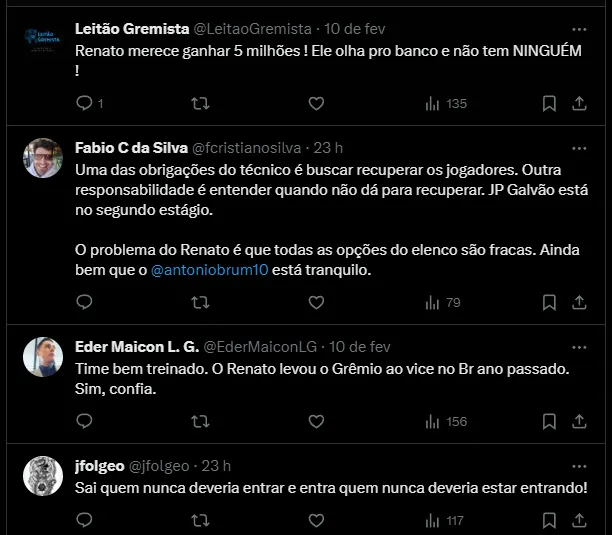
Task: Open Eder Maicon's 10 de fev timestamp
Action: (x=359, y=346)
